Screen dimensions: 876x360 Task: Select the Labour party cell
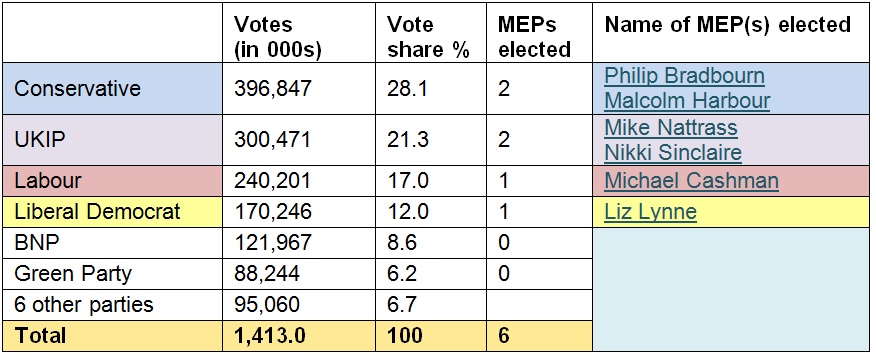tap(112, 181)
